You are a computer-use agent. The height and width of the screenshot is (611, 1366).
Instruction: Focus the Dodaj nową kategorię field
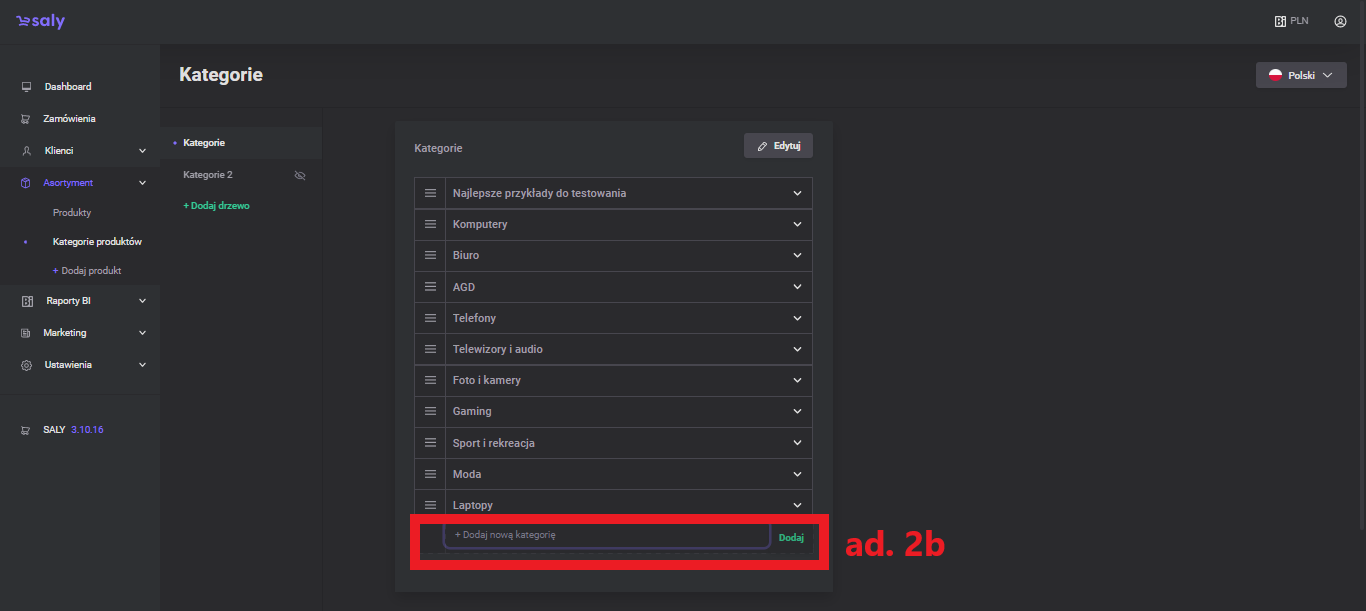pos(606,535)
